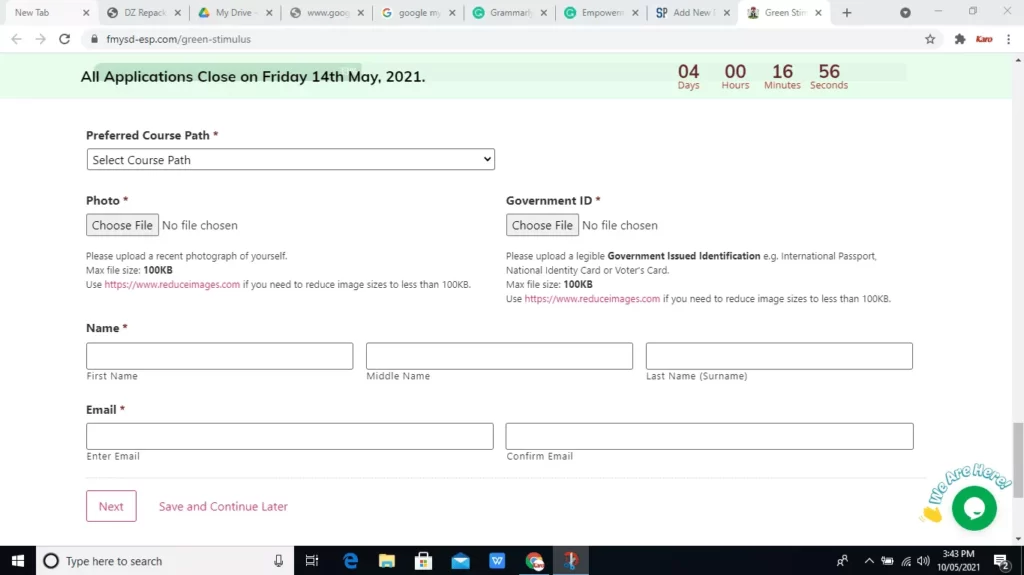Click the scrollbar down arrow
The width and height of the screenshot is (1024, 575).
1017,540
